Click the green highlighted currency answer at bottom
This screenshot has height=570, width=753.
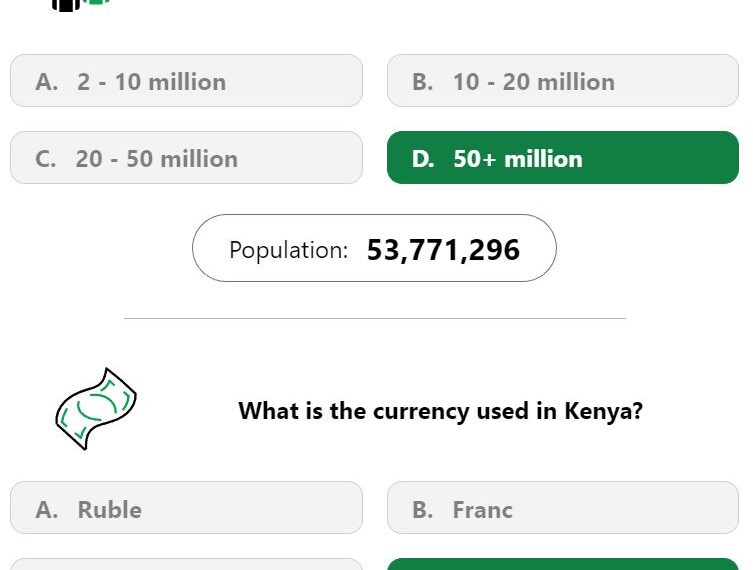[563, 564]
